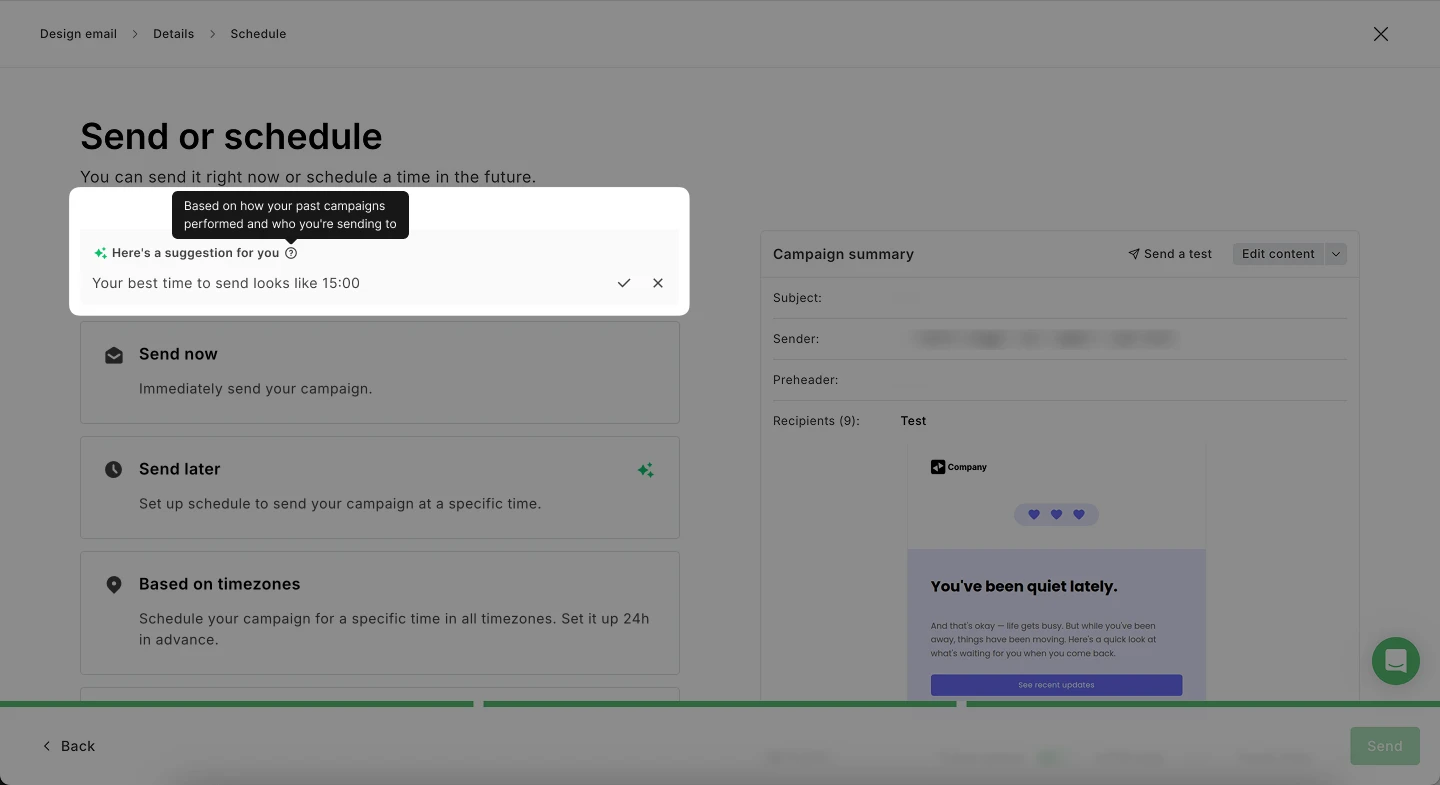Select the Based on timezones option

click(x=380, y=613)
